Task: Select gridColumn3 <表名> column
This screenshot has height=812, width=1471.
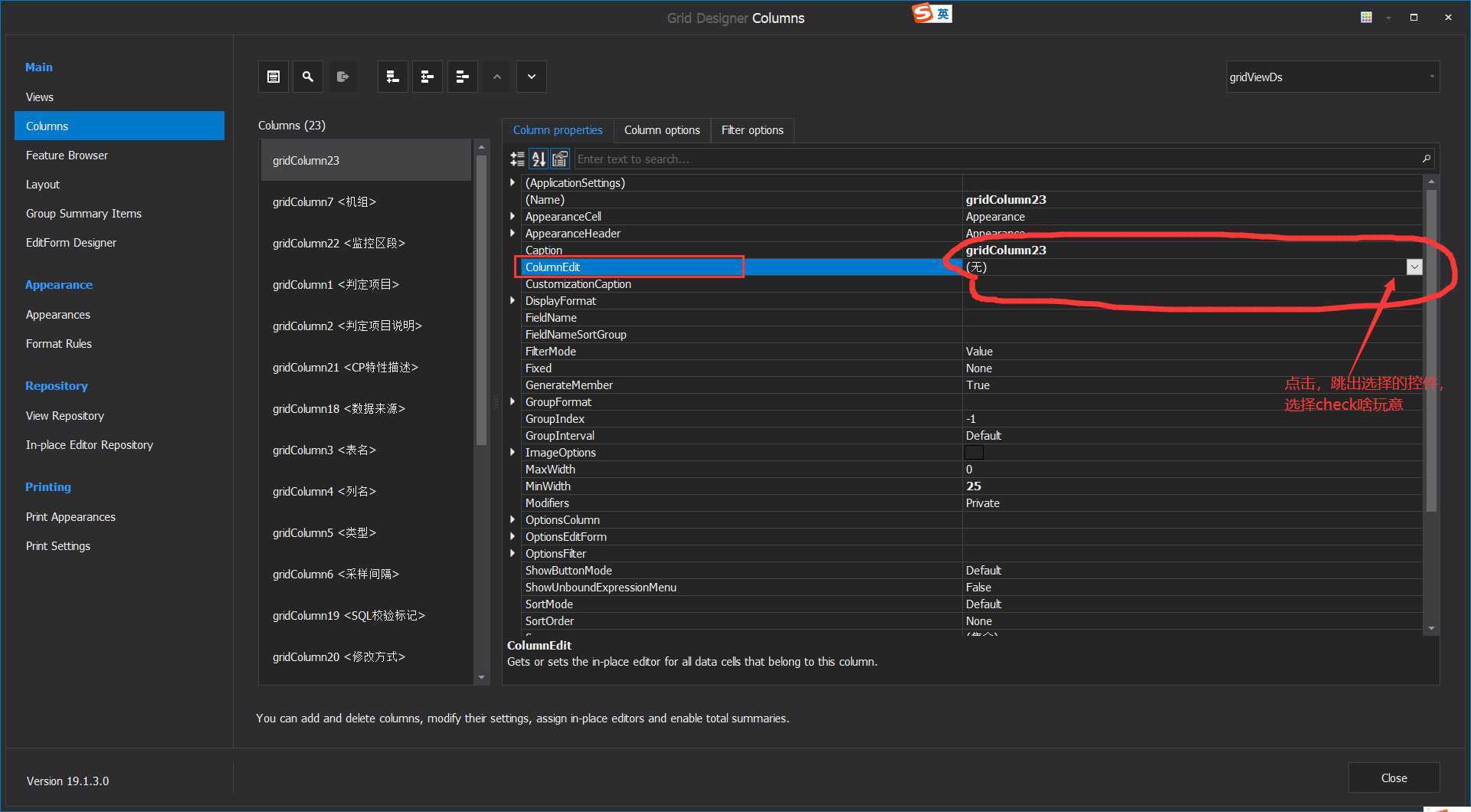Action: [x=366, y=450]
